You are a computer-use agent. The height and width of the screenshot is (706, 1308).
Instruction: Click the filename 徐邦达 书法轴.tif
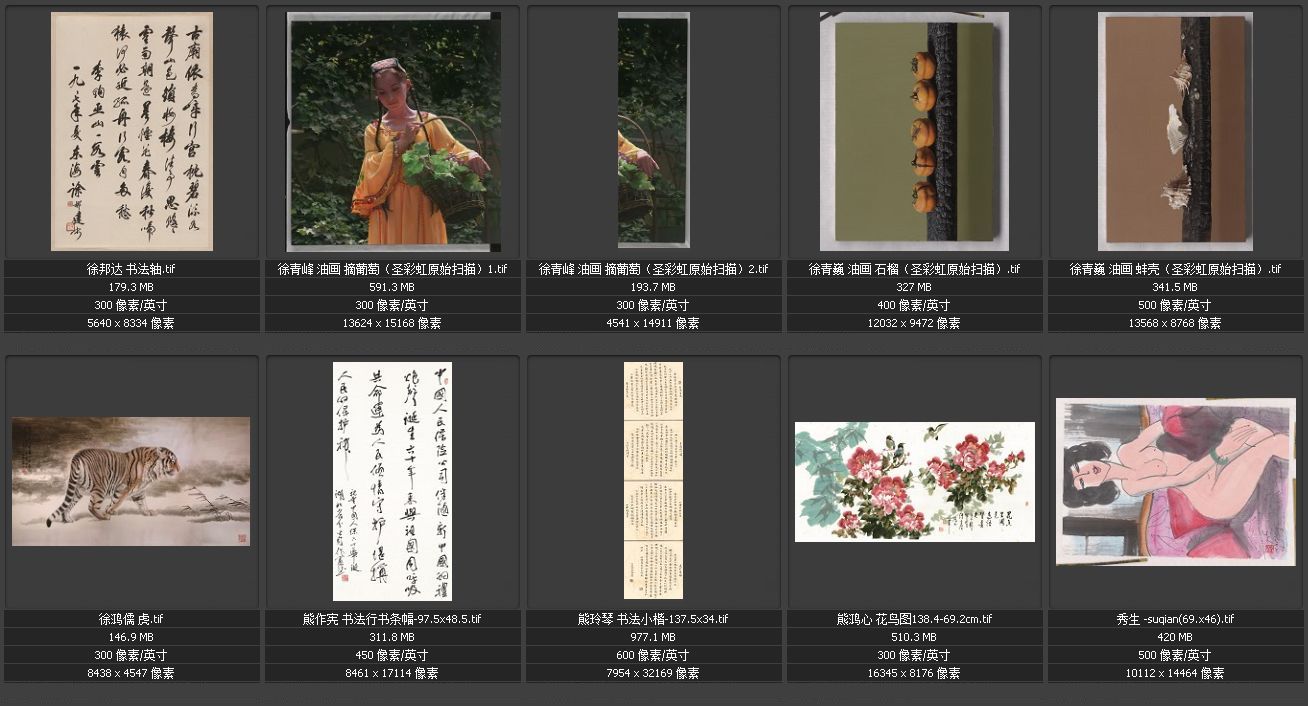tap(131, 269)
